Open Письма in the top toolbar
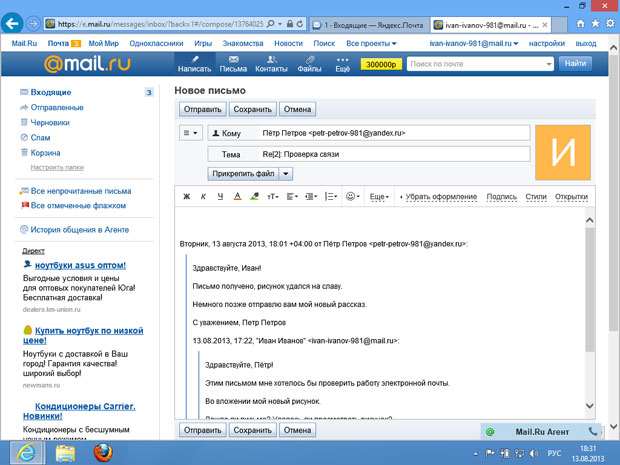The image size is (620, 465). pyautogui.click(x=233, y=64)
